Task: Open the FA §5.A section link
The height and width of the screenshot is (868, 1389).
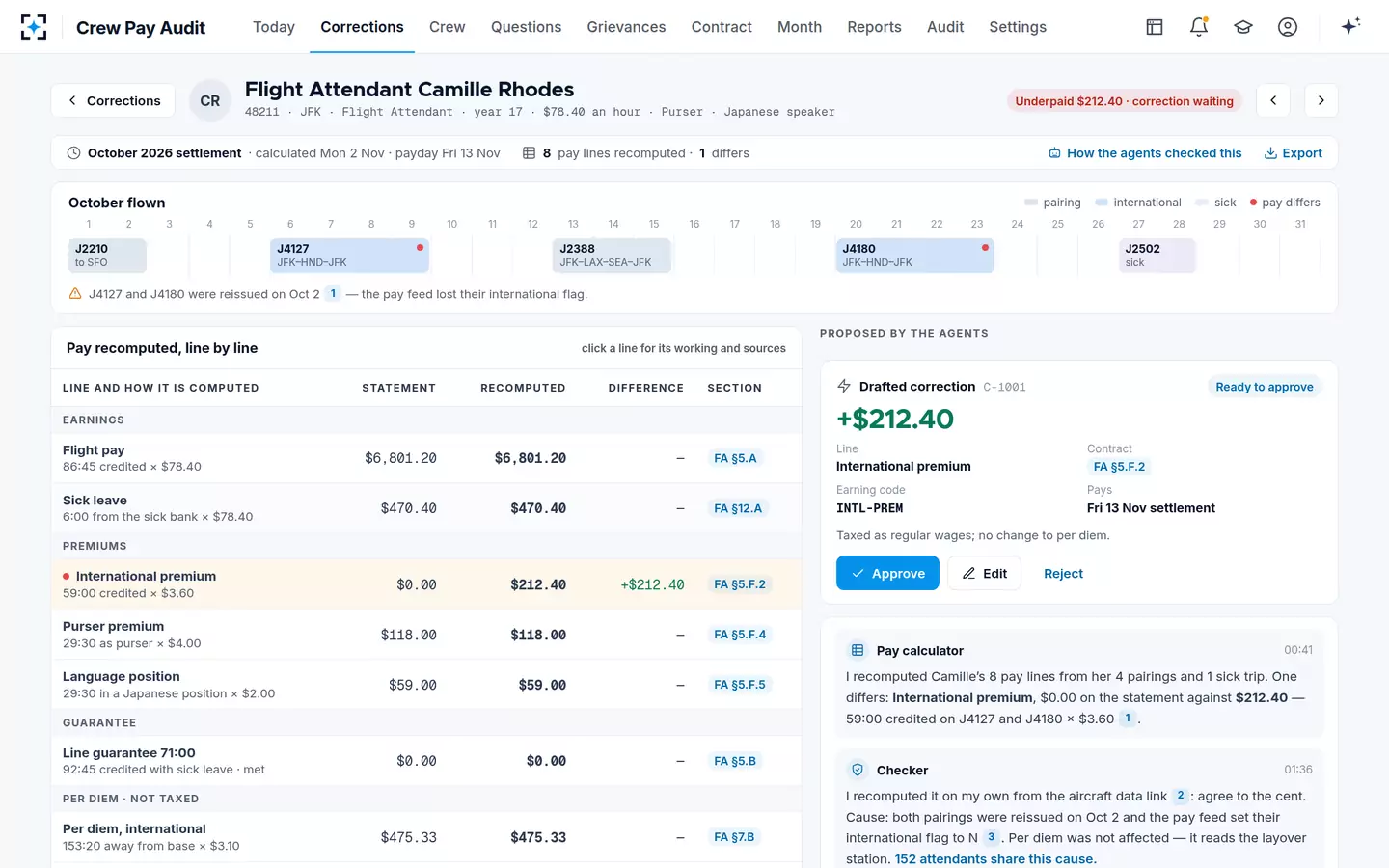Action: click(735, 458)
